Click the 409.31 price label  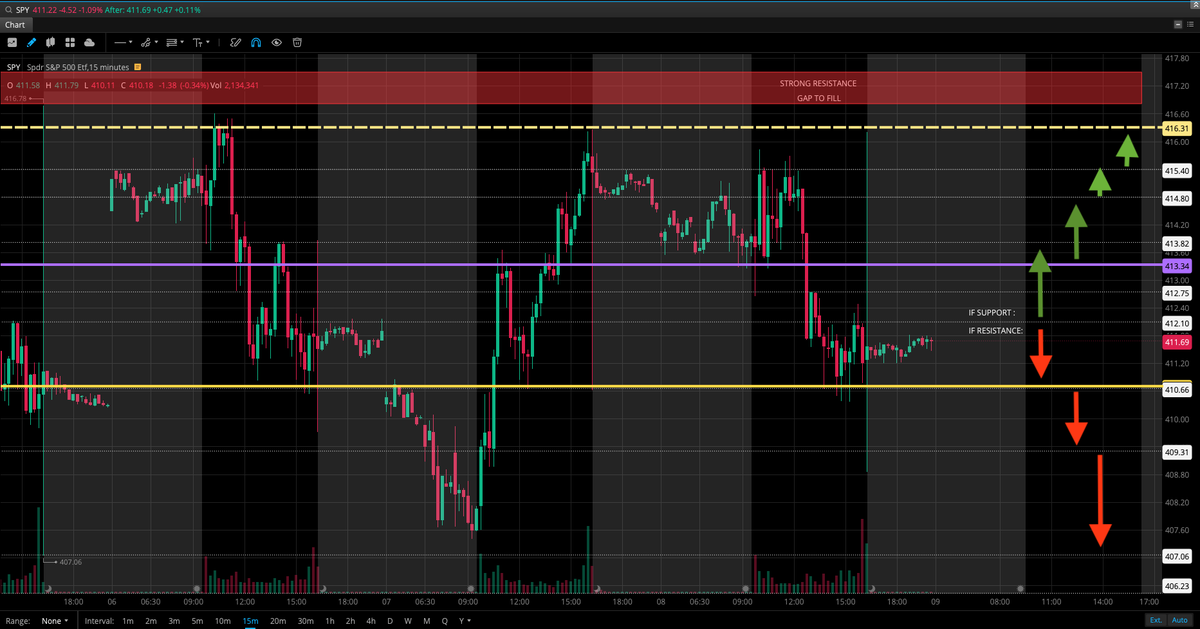pyautogui.click(x=1178, y=451)
